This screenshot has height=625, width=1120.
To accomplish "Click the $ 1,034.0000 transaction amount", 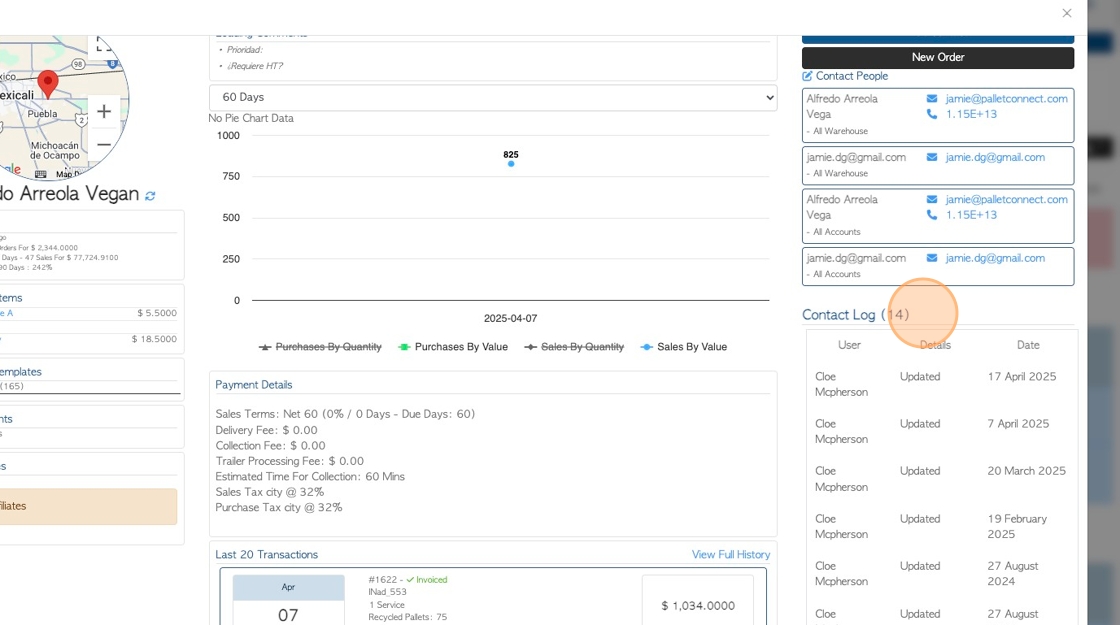I will pyautogui.click(x=698, y=606).
